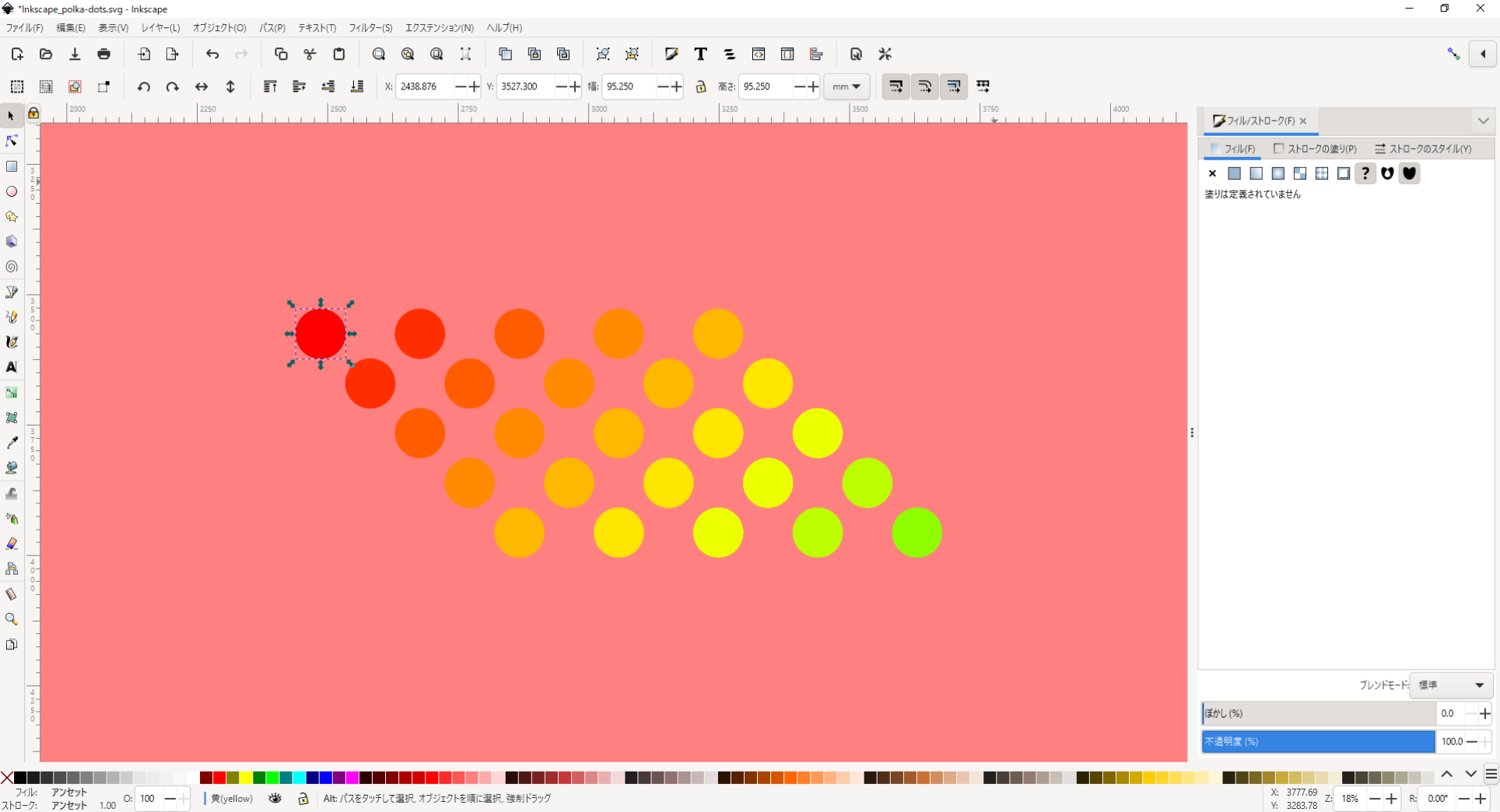The width and height of the screenshot is (1500, 812).
Task: Select the Rectangle tool
Action: pos(12,166)
